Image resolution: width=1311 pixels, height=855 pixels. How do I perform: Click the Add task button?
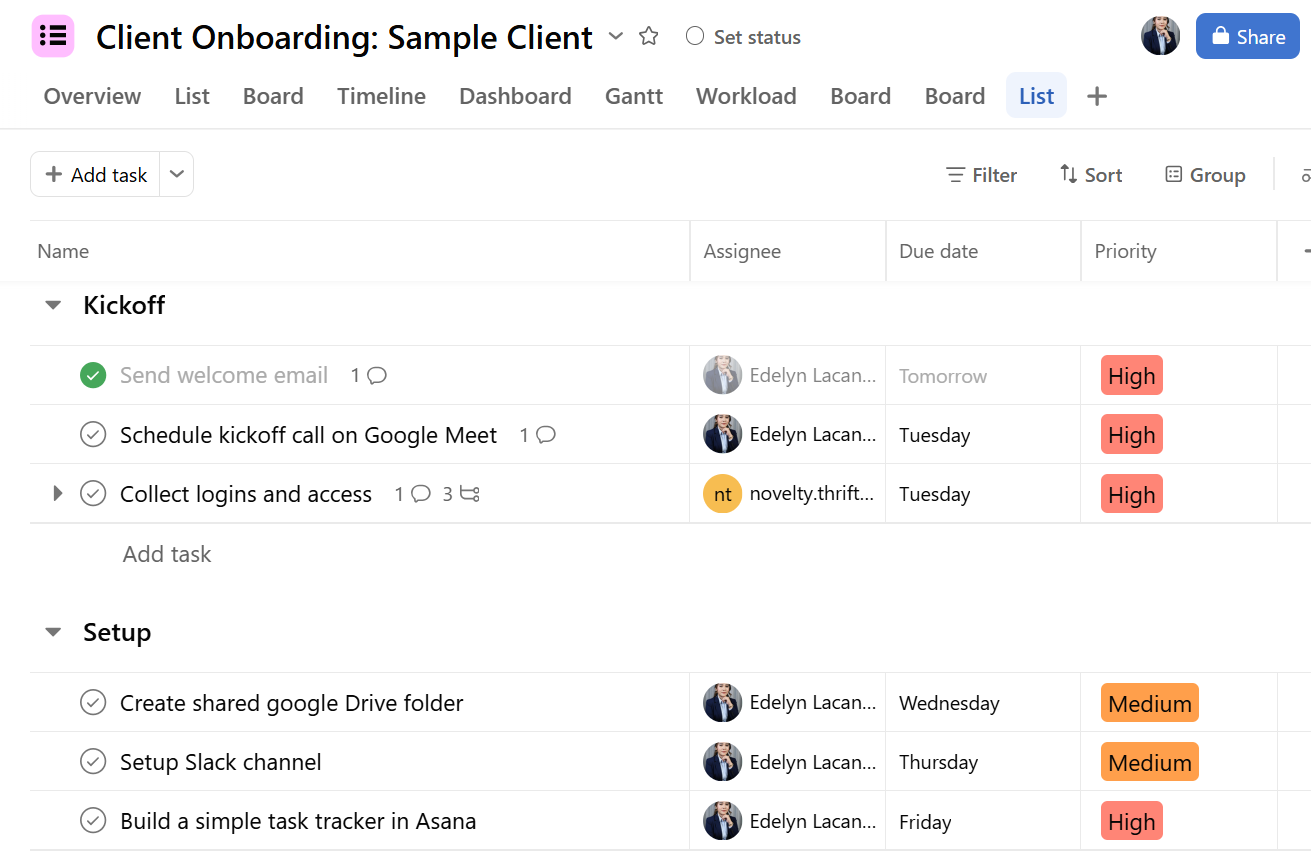96,174
